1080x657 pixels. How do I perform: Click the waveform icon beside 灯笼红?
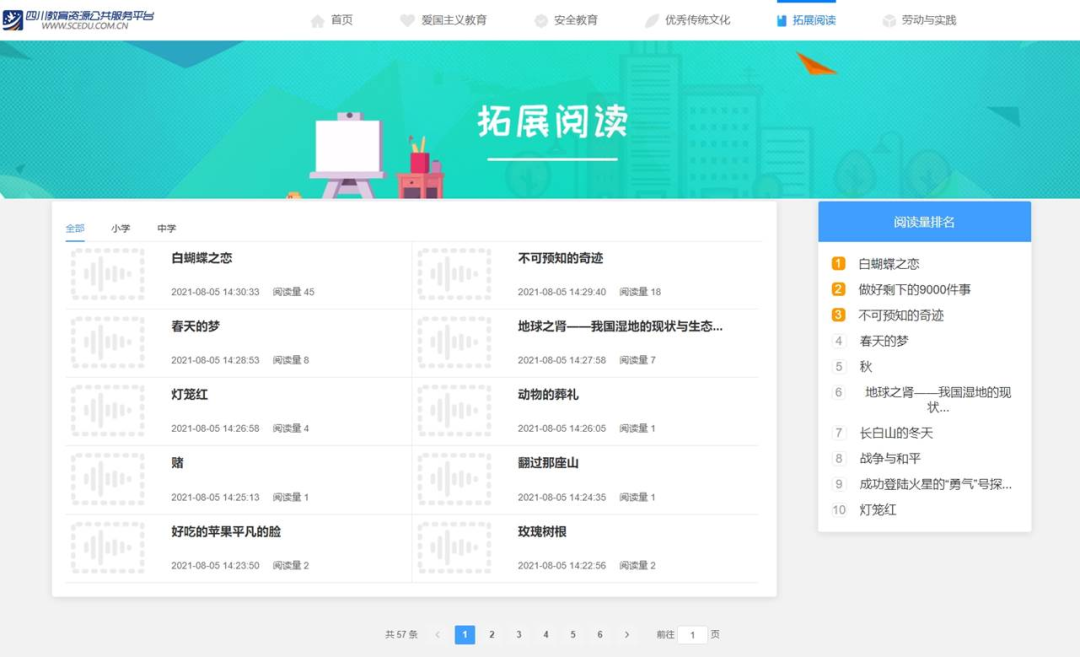(108, 410)
